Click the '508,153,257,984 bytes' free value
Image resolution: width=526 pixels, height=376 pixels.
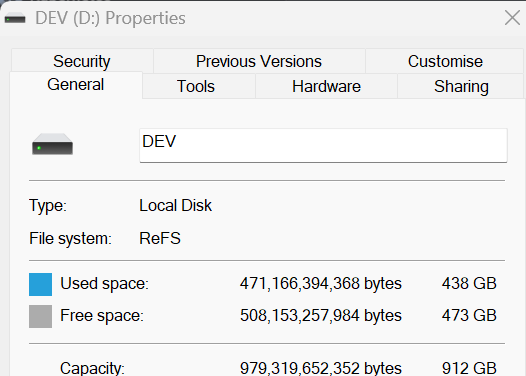tap(321, 316)
